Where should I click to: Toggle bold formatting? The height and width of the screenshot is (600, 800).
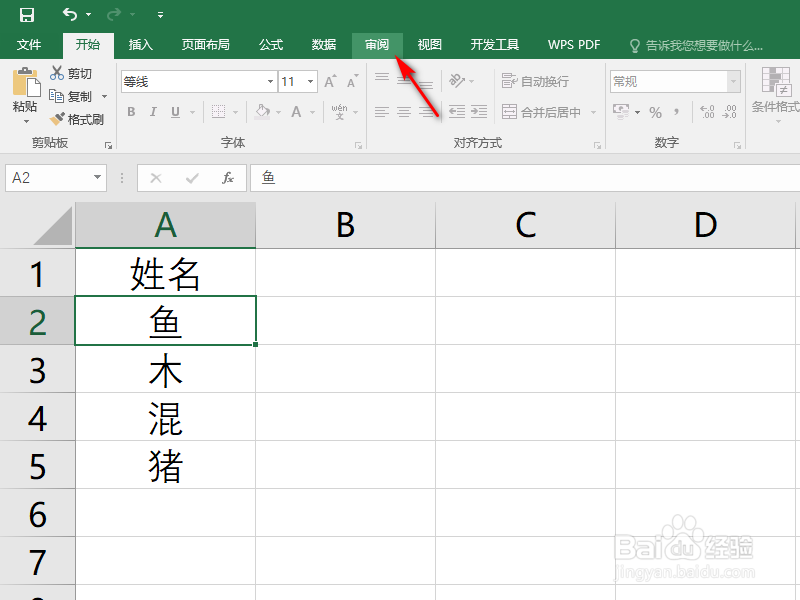pyautogui.click(x=131, y=111)
